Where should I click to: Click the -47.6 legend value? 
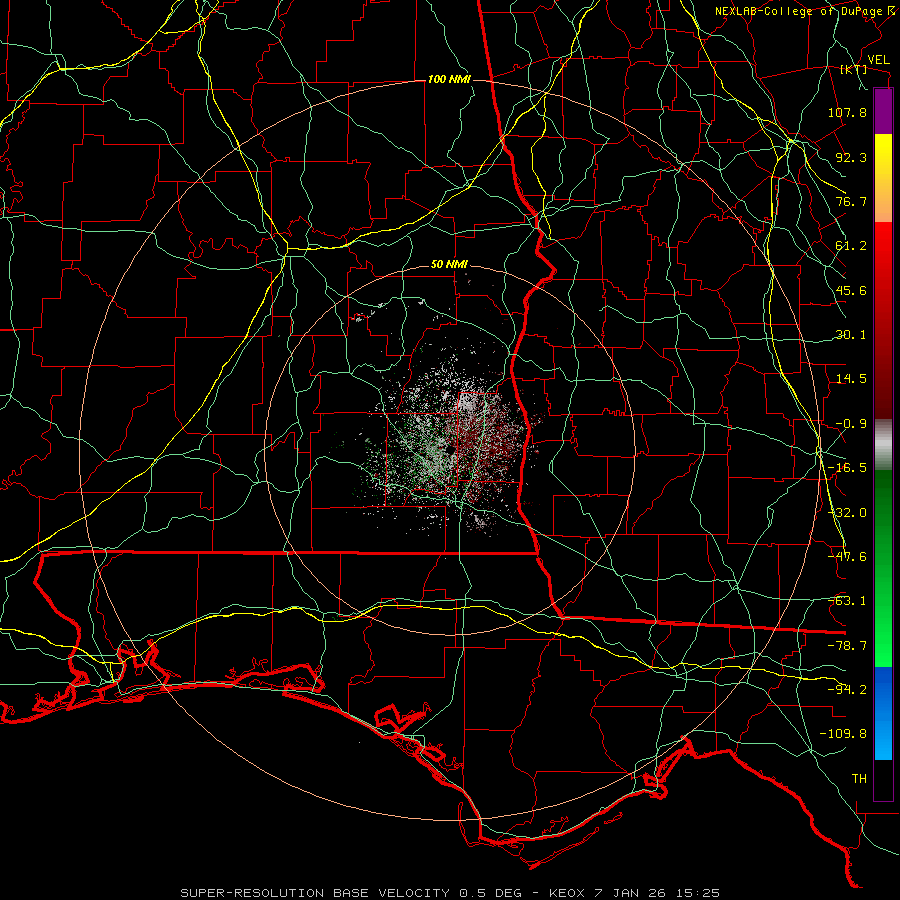click(847, 557)
